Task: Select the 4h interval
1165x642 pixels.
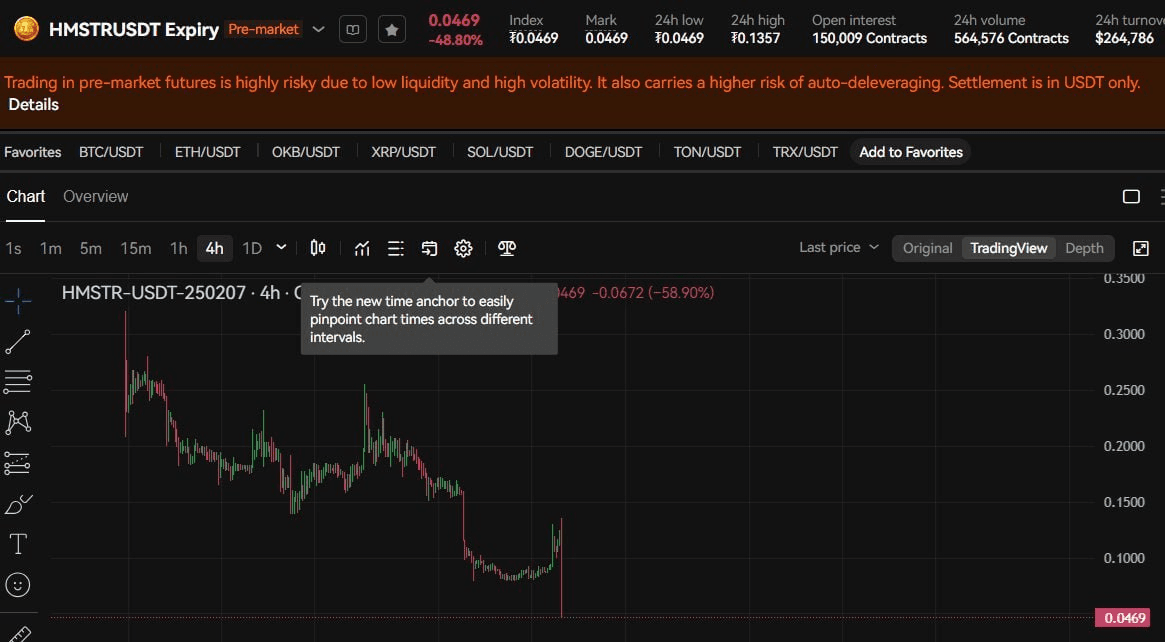Action: pos(215,248)
